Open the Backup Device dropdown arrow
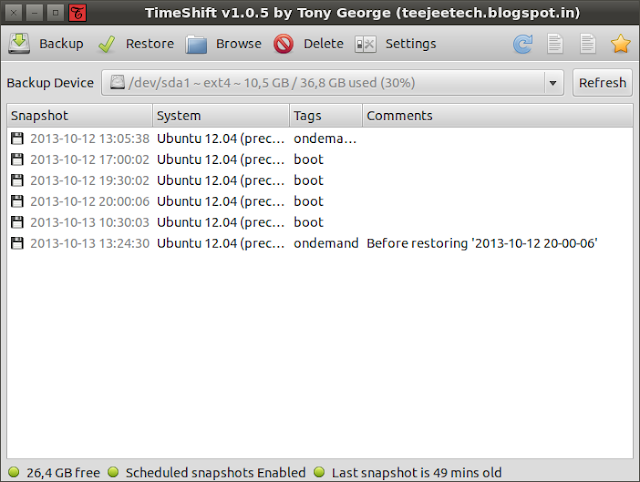The width and height of the screenshot is (640, 482). tap(553, 83)
